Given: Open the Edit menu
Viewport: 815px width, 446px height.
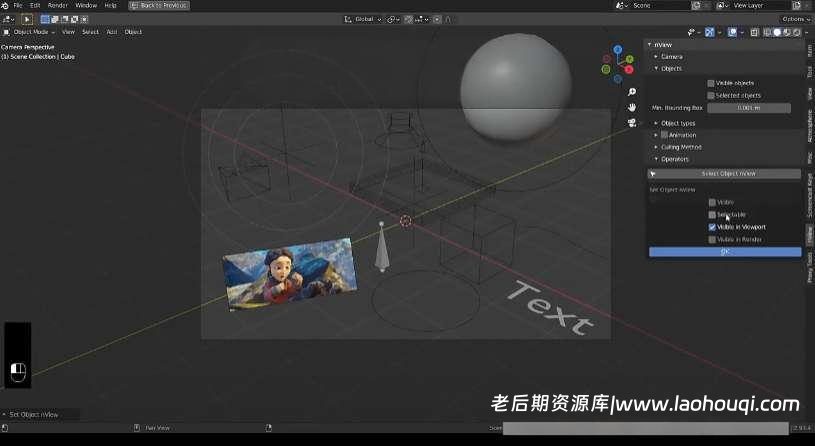Looking at the screenshot, I should 35,5.
